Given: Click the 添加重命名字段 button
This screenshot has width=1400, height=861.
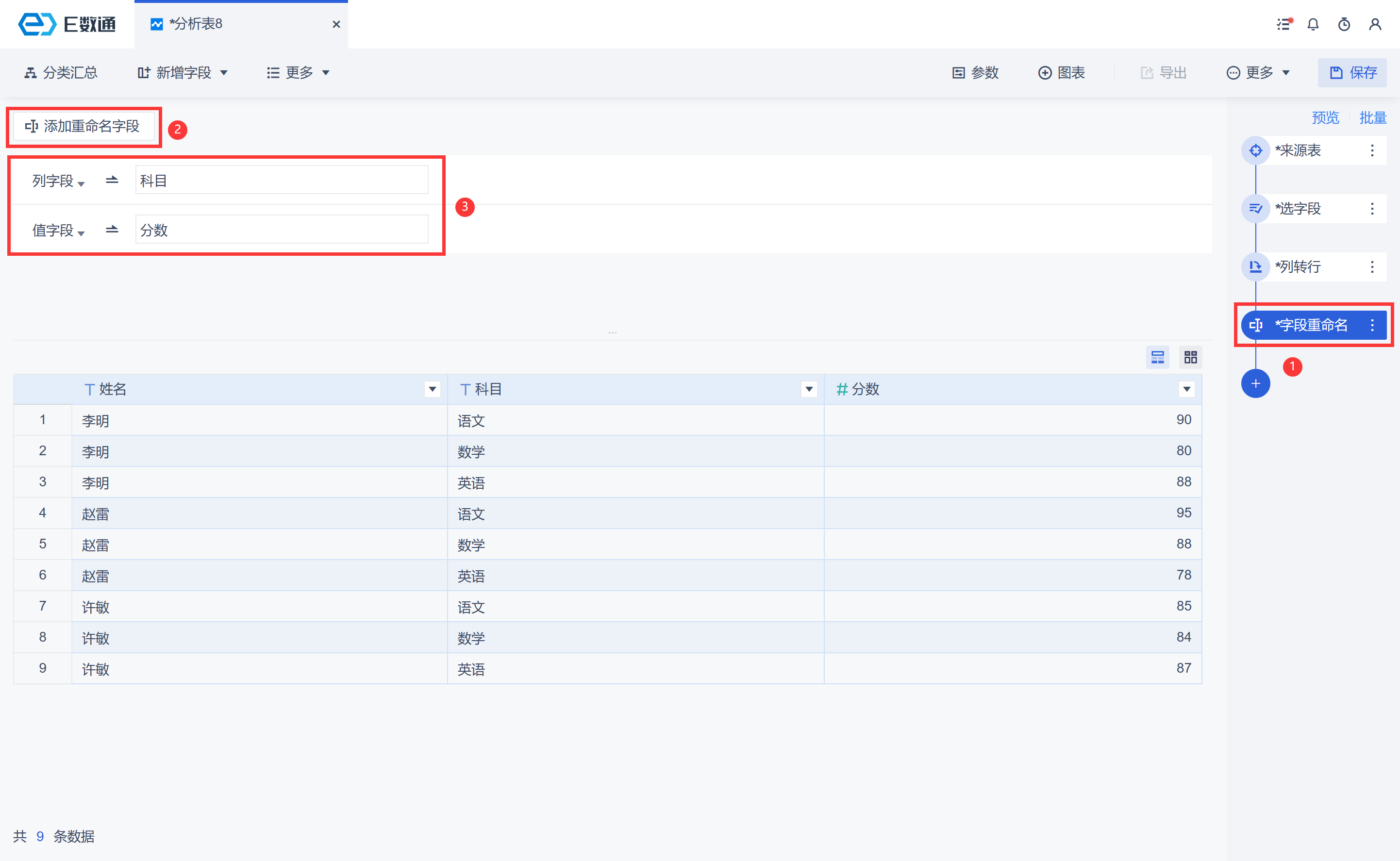Looking at the screenshot, I should (x=83, y=126).
